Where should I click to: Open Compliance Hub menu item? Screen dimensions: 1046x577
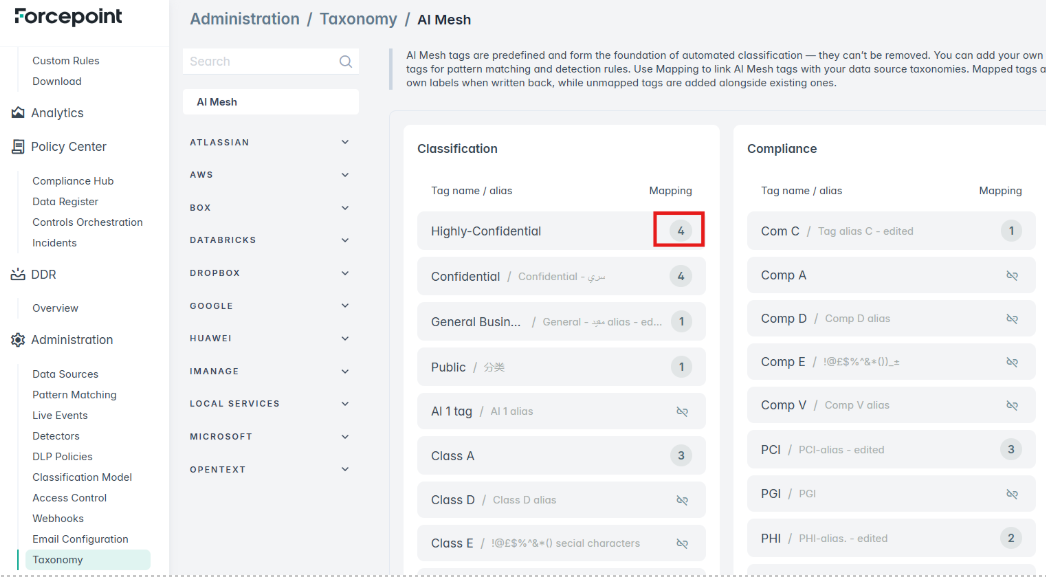click(x=73, y=181)
